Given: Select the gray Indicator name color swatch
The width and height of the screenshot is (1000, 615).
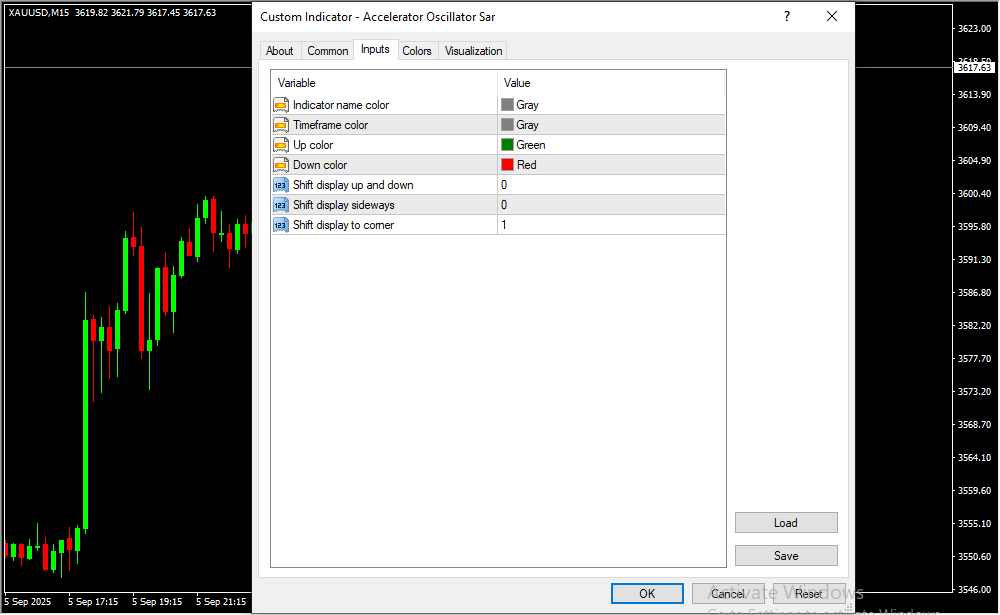Looking at the screenshot, I should pos(507,105).
